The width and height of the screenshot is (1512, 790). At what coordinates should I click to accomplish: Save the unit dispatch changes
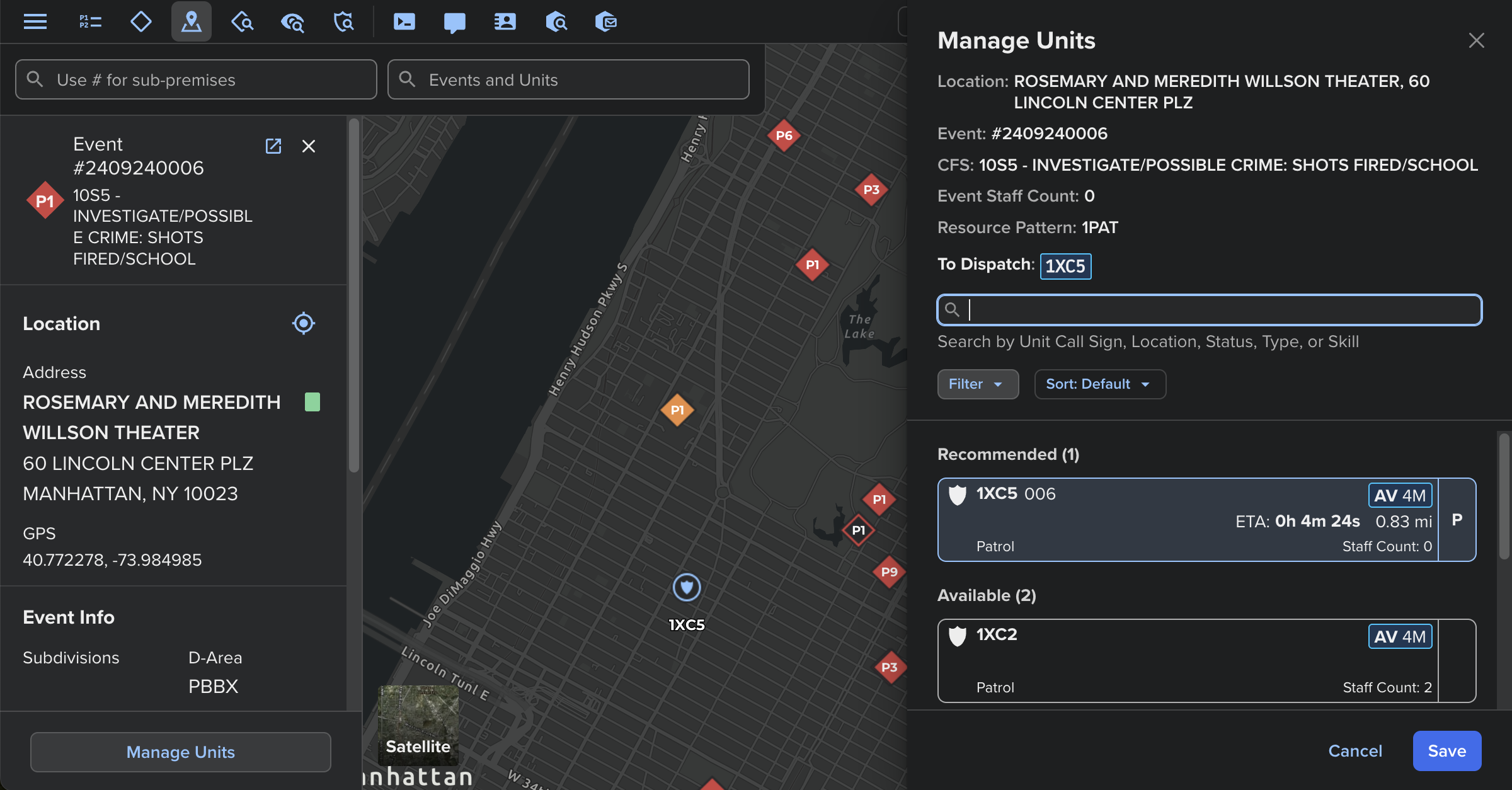tap(1446, 750)
